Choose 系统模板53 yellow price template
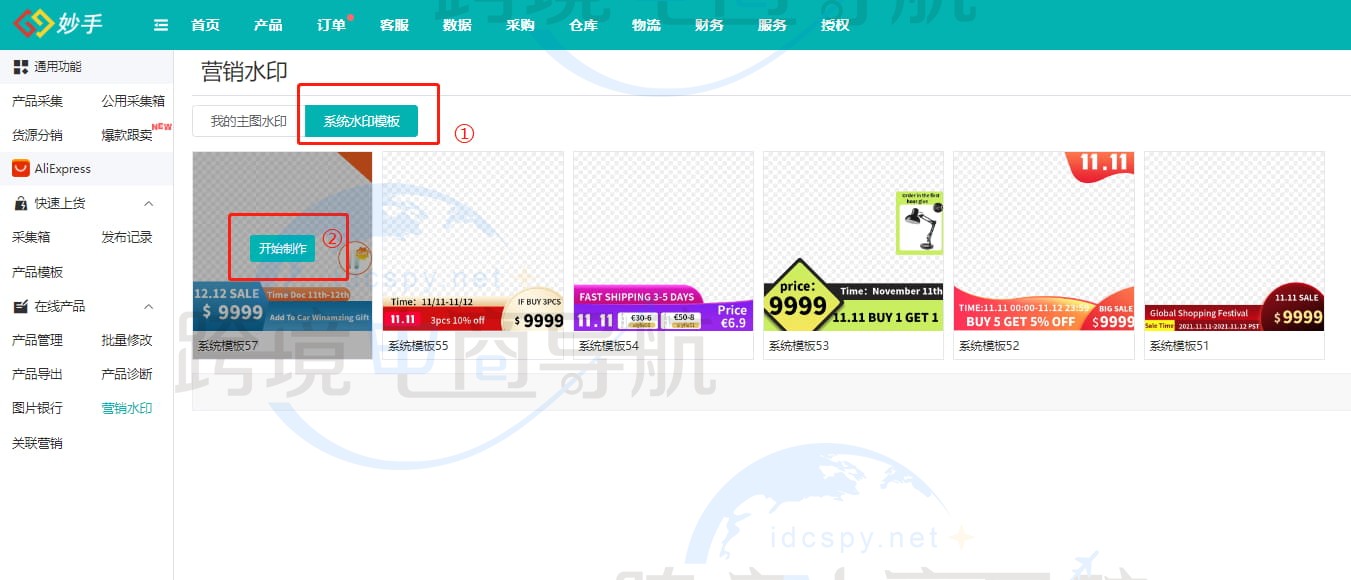The image size is (1351, 580). [x=853, y=242]
